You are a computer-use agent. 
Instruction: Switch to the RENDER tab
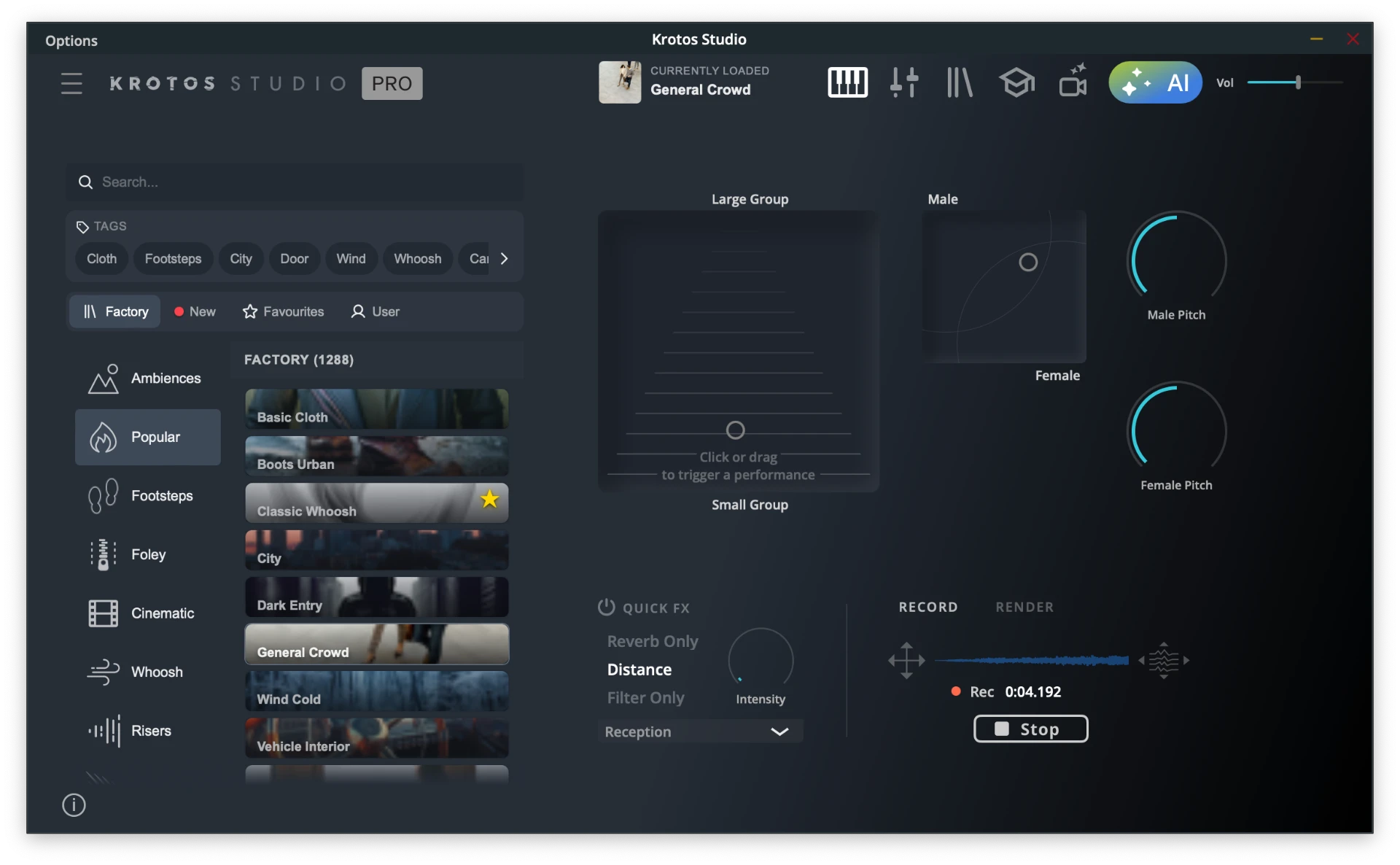[x=1024, y=607]
